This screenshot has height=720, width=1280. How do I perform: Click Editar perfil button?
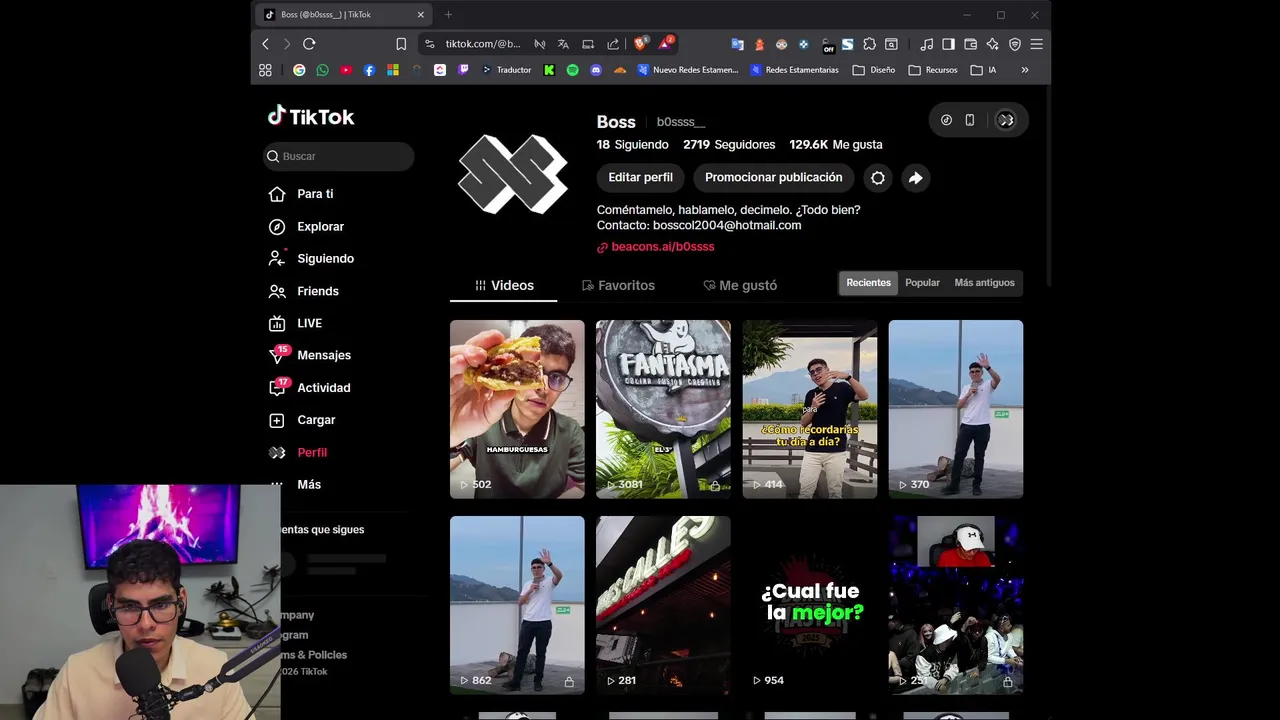pyautogui.click(x=640, y=178)
